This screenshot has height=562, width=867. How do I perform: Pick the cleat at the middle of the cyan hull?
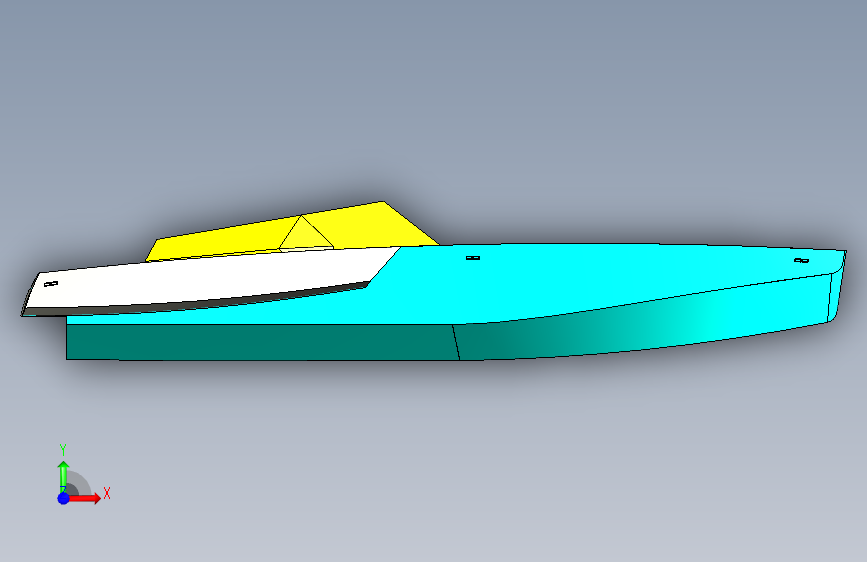pyautogui.click(x=473, y=258)
